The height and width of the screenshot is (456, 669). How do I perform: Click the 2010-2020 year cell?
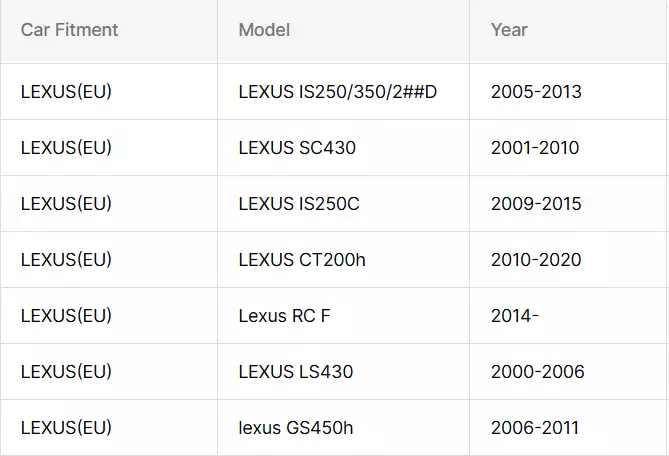coord(536,260)
